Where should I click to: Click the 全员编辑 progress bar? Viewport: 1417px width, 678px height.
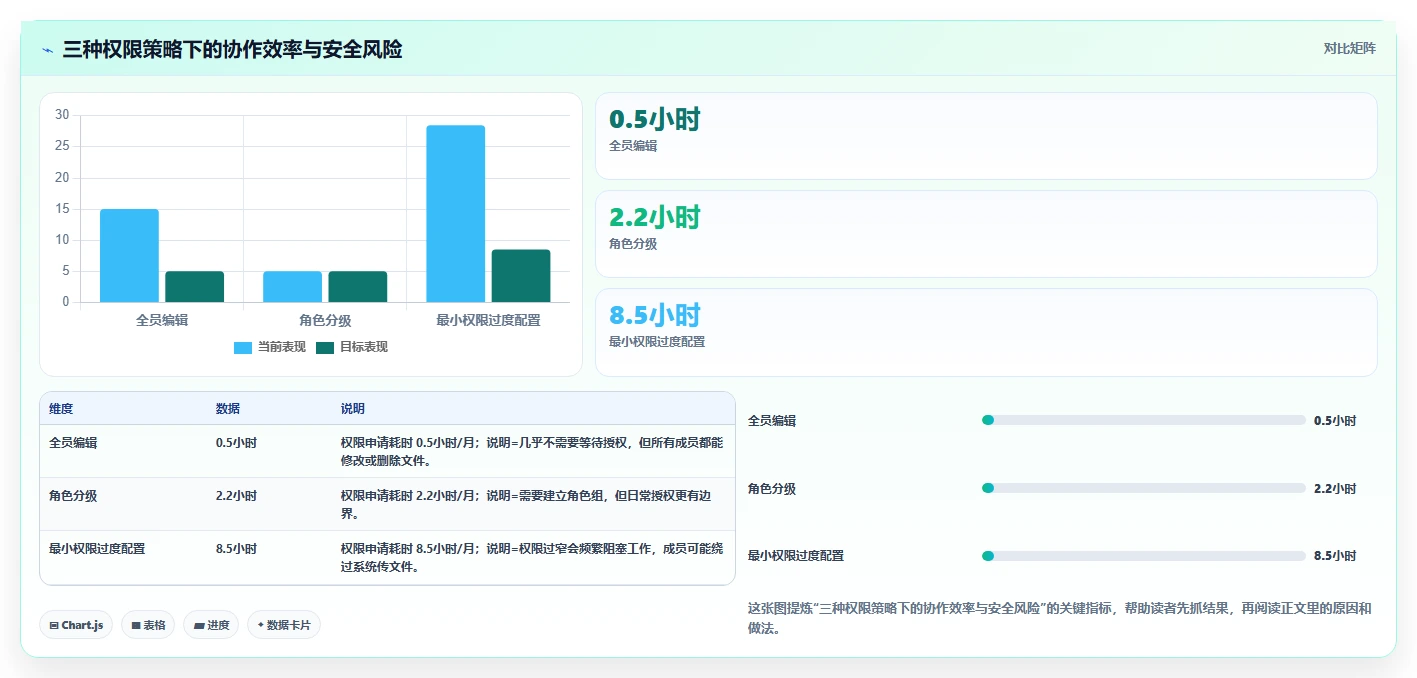tap(1144, 420)
